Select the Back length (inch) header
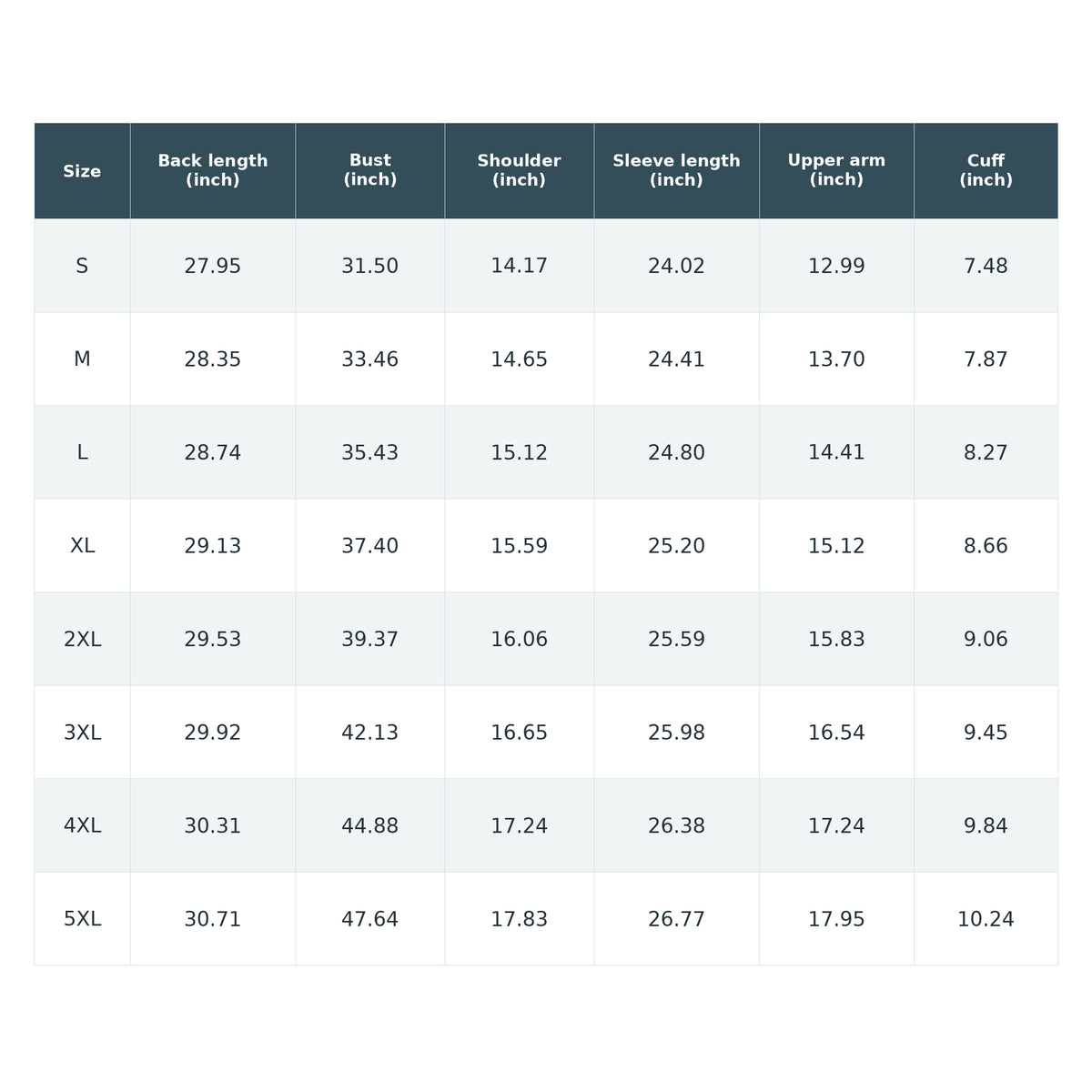 pos(213,171)
